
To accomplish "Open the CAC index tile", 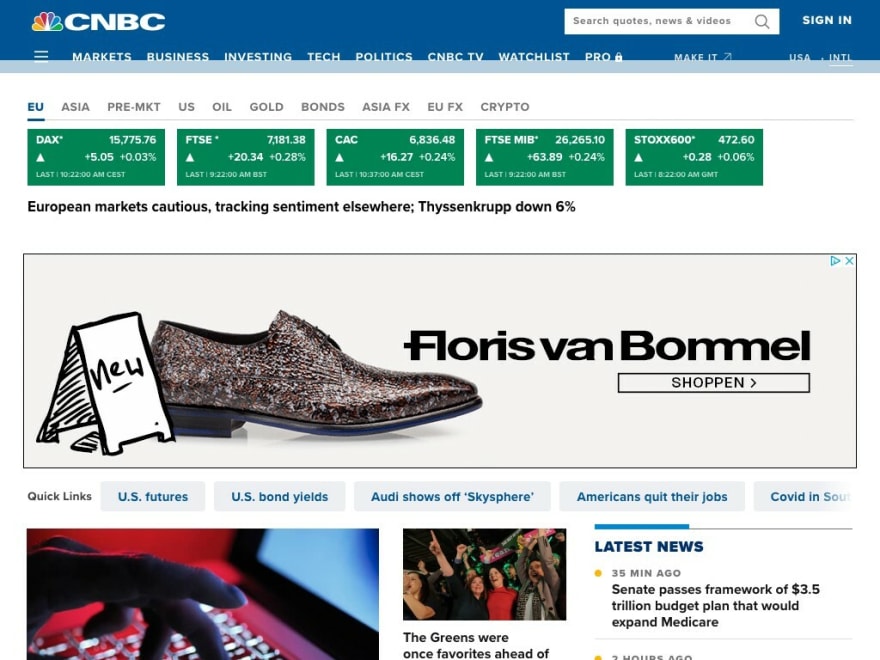I will point(395,157).
